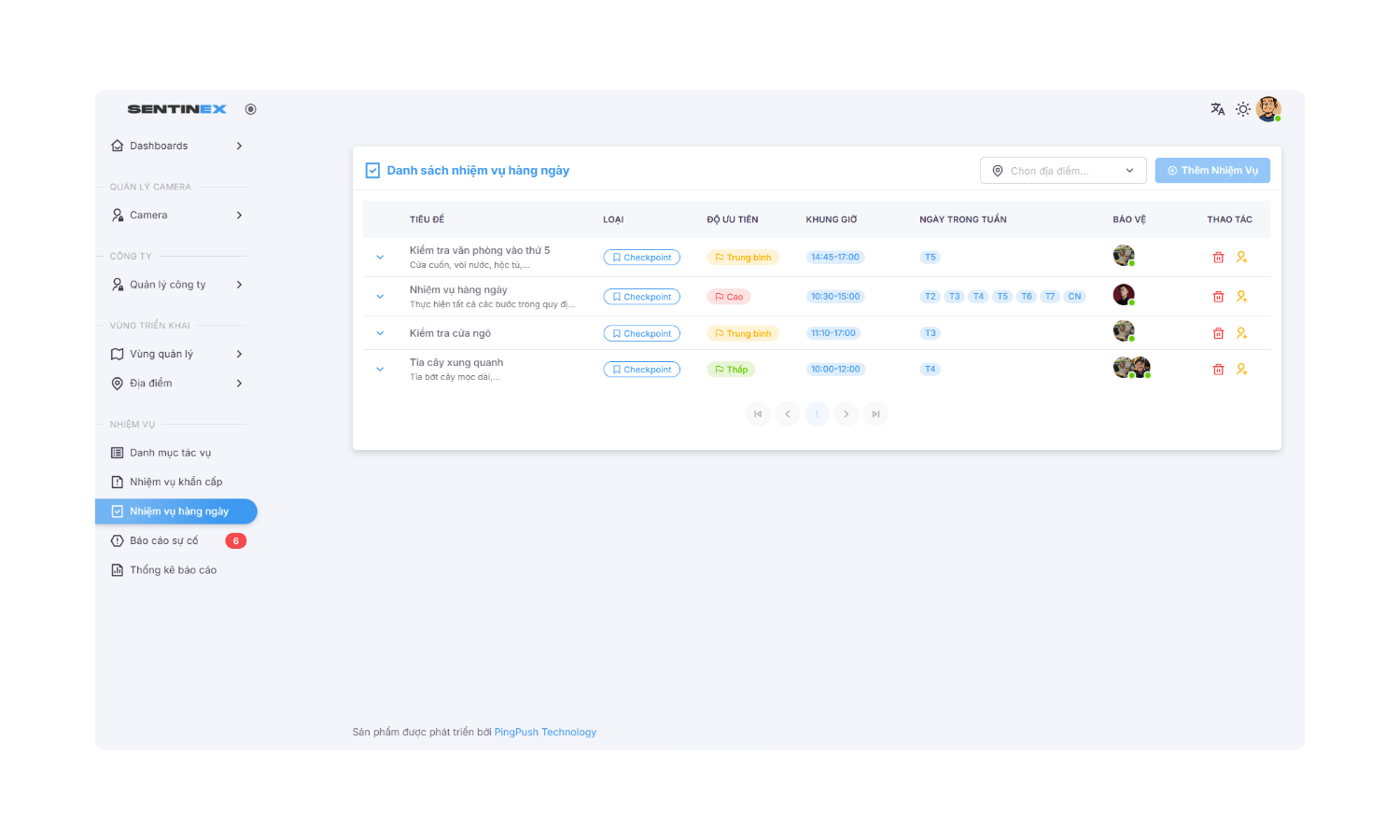
Task: Assign guard to "Nhiệm vụ hàng ngày" row
Action: [x=1241, y=297]
